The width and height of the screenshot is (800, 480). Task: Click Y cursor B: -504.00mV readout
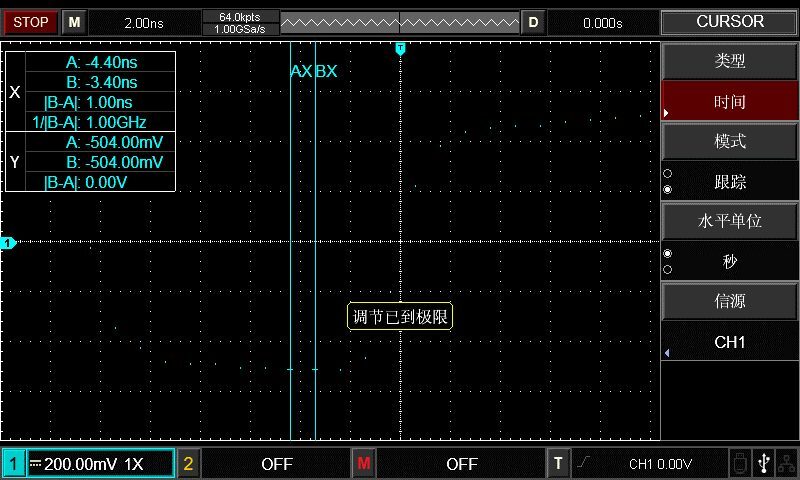114,162
